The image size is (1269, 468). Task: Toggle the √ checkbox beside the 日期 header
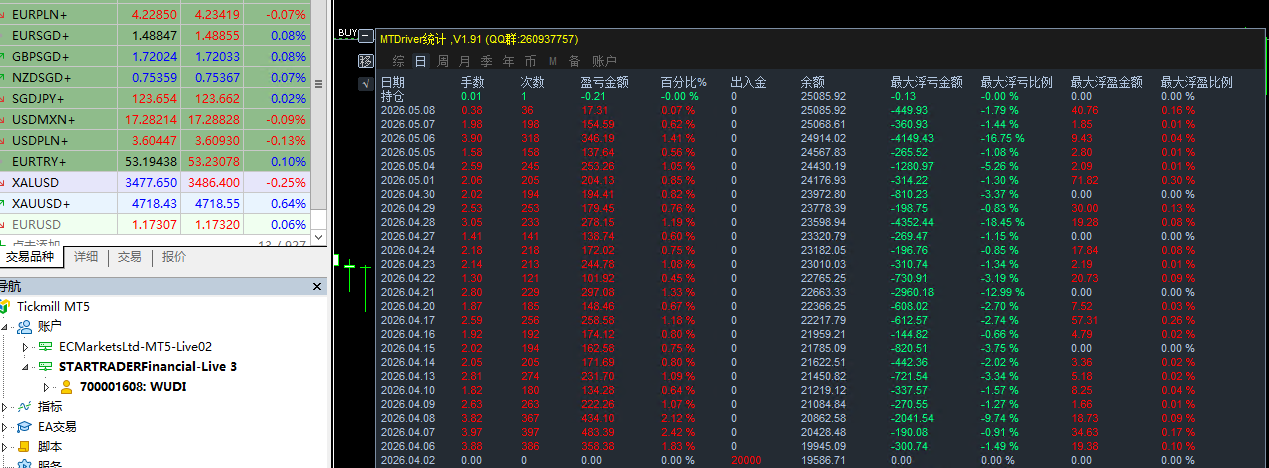click(x=365, y=83)
